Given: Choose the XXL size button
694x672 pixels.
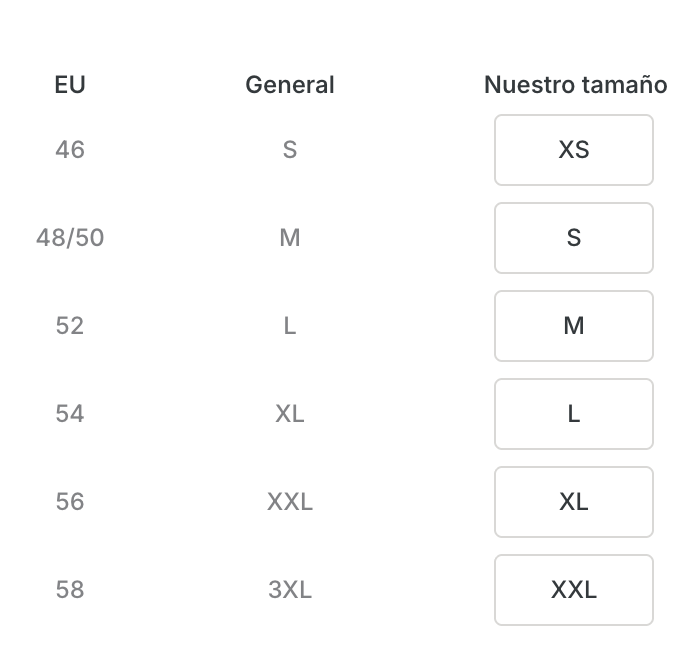Looking at the screenshot, I should (574, 590).
